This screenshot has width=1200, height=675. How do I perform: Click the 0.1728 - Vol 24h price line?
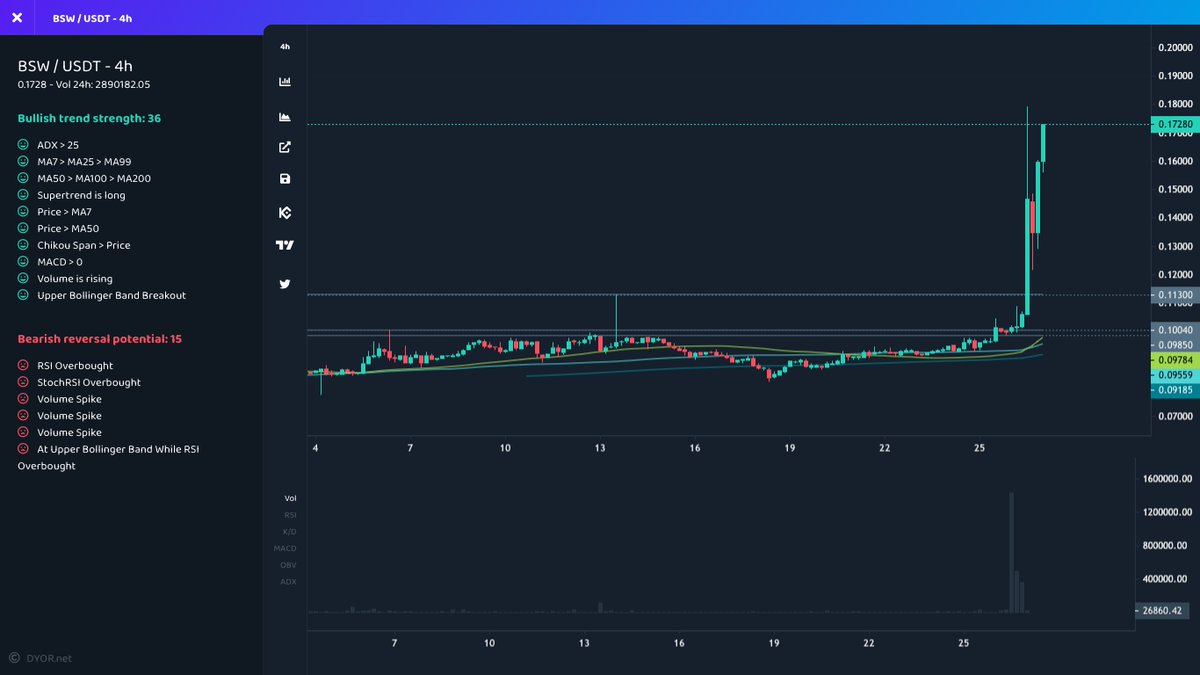point(84,85)
